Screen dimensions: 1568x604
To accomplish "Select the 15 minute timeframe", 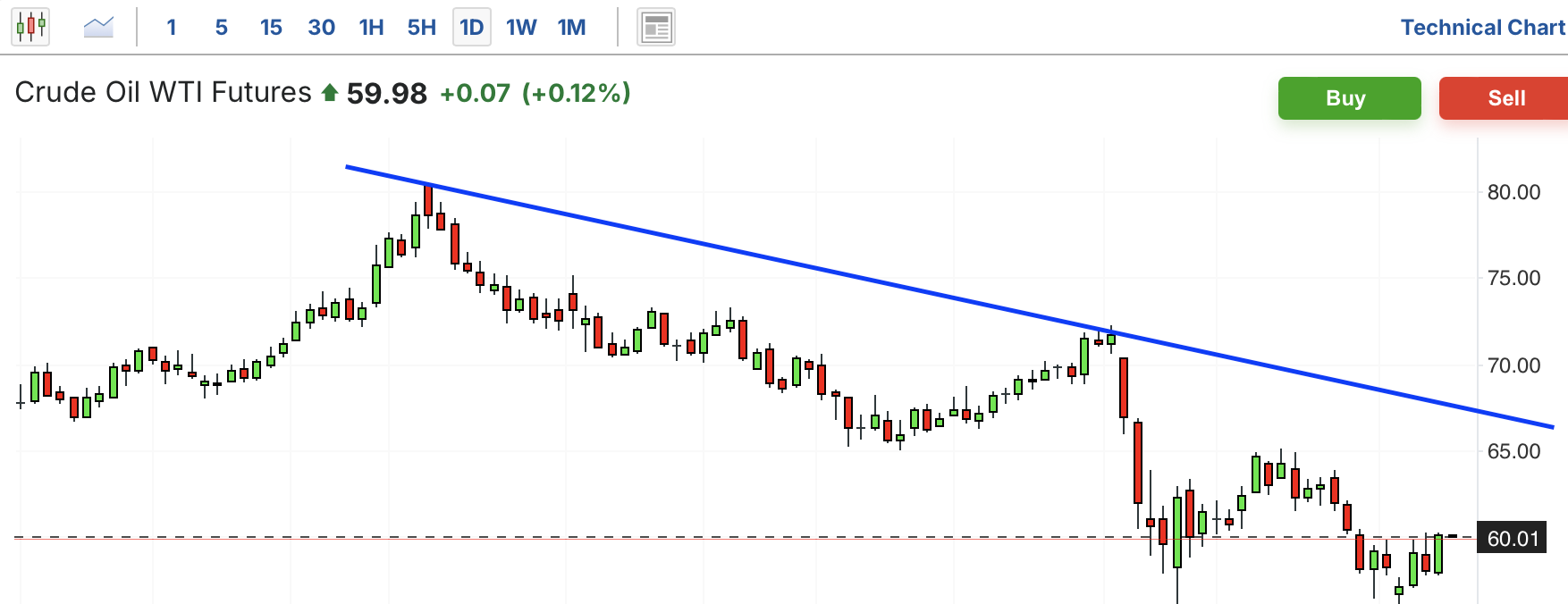I will coord(271,28).
